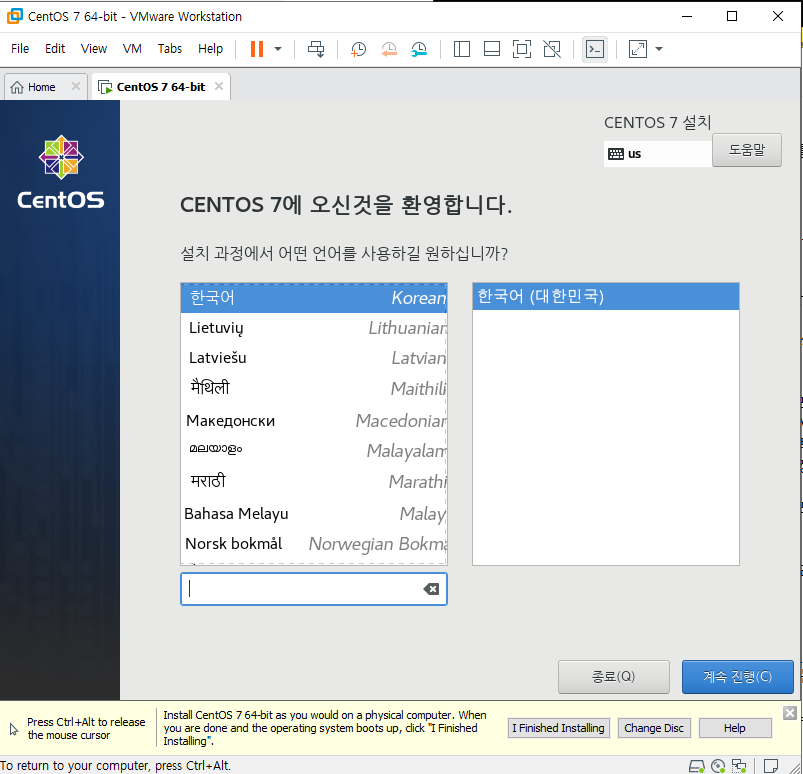Open the VM menu
Image resolution: width=803 pixels, height=774 pixels.
coord(132,49)
